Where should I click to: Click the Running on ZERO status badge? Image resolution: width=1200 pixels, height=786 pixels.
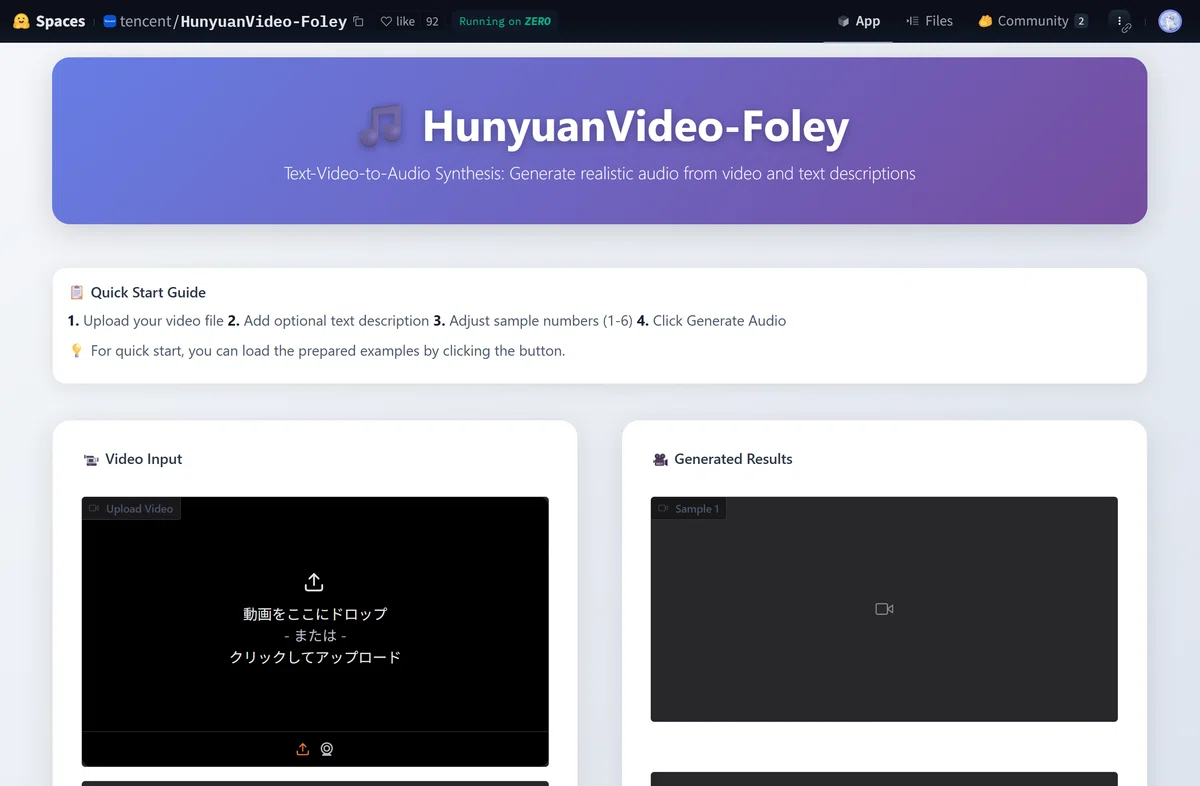505,21
